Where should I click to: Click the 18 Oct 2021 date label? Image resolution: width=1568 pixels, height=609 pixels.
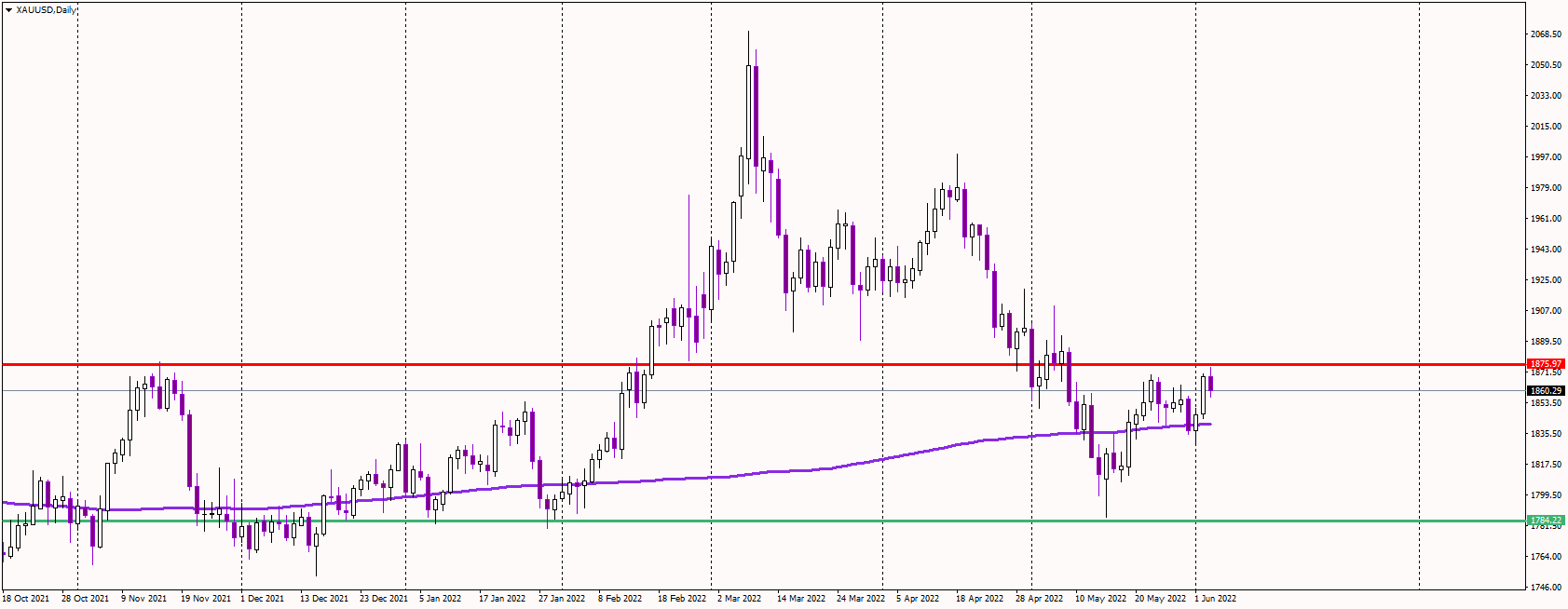click(25, 599)
